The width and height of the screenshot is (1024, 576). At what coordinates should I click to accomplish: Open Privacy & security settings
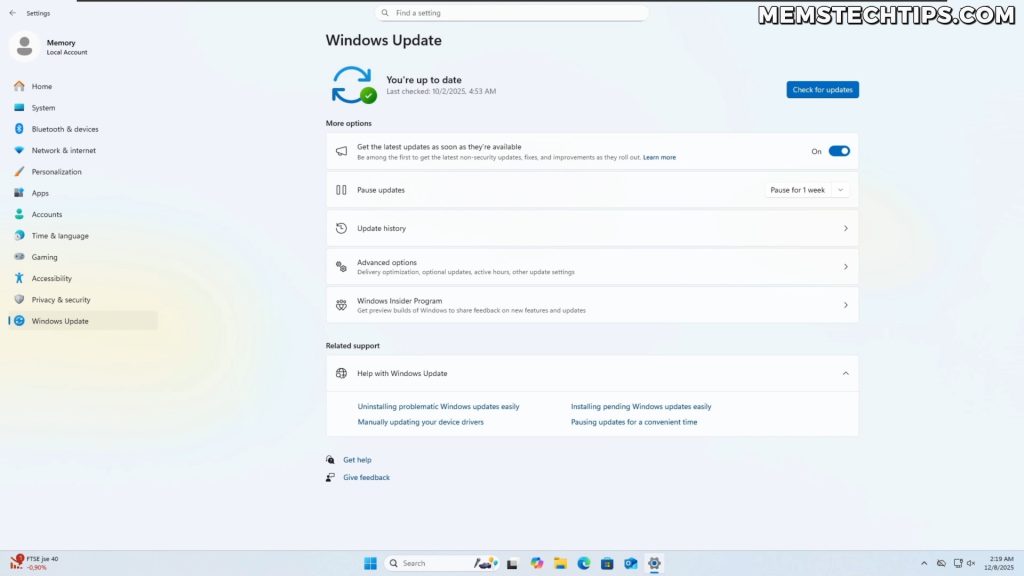tap(59, 299)
